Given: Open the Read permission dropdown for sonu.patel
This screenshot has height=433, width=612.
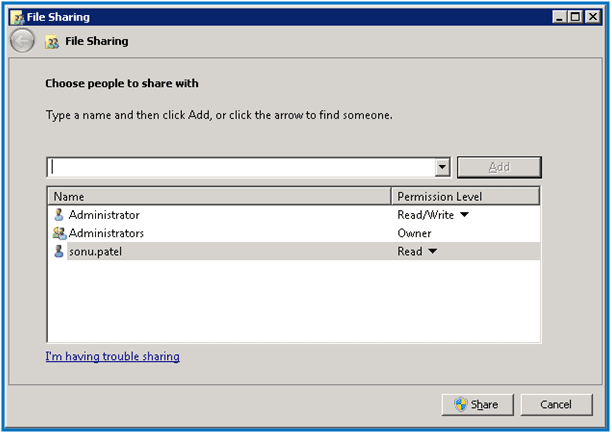Looking at the screenshot, I should pyautogui.click(x=432, y=251).
